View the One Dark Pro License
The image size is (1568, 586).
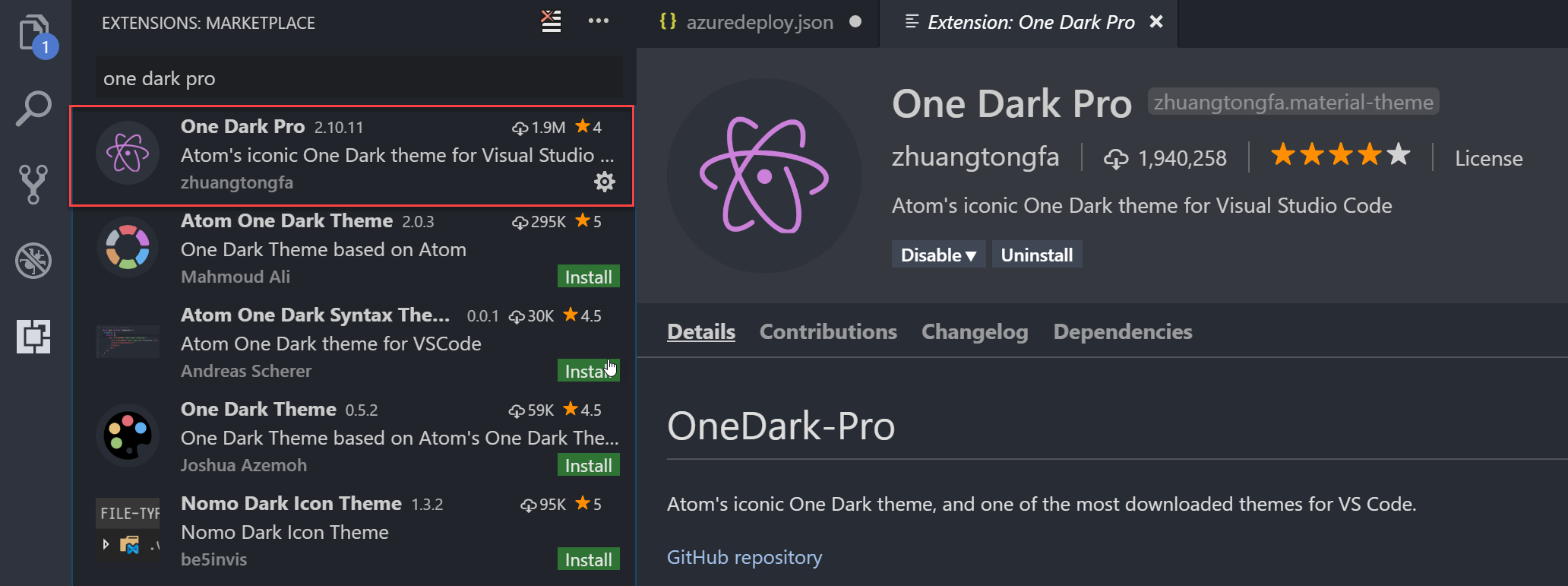(1488, 158)
